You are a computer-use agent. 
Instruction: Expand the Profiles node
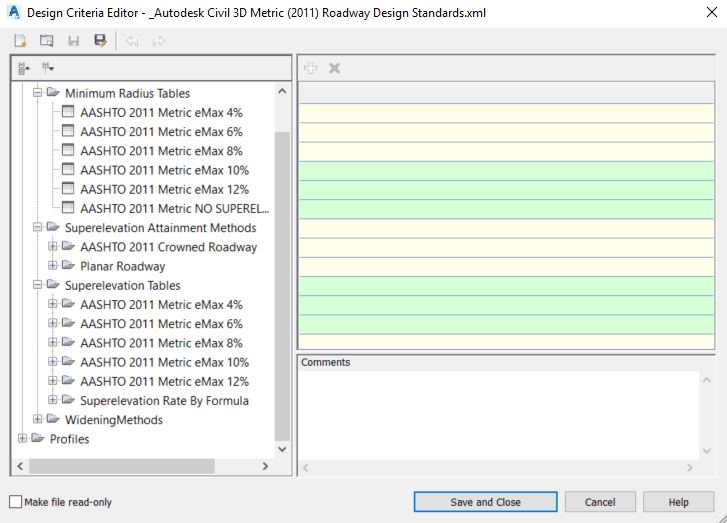(22, 438)
